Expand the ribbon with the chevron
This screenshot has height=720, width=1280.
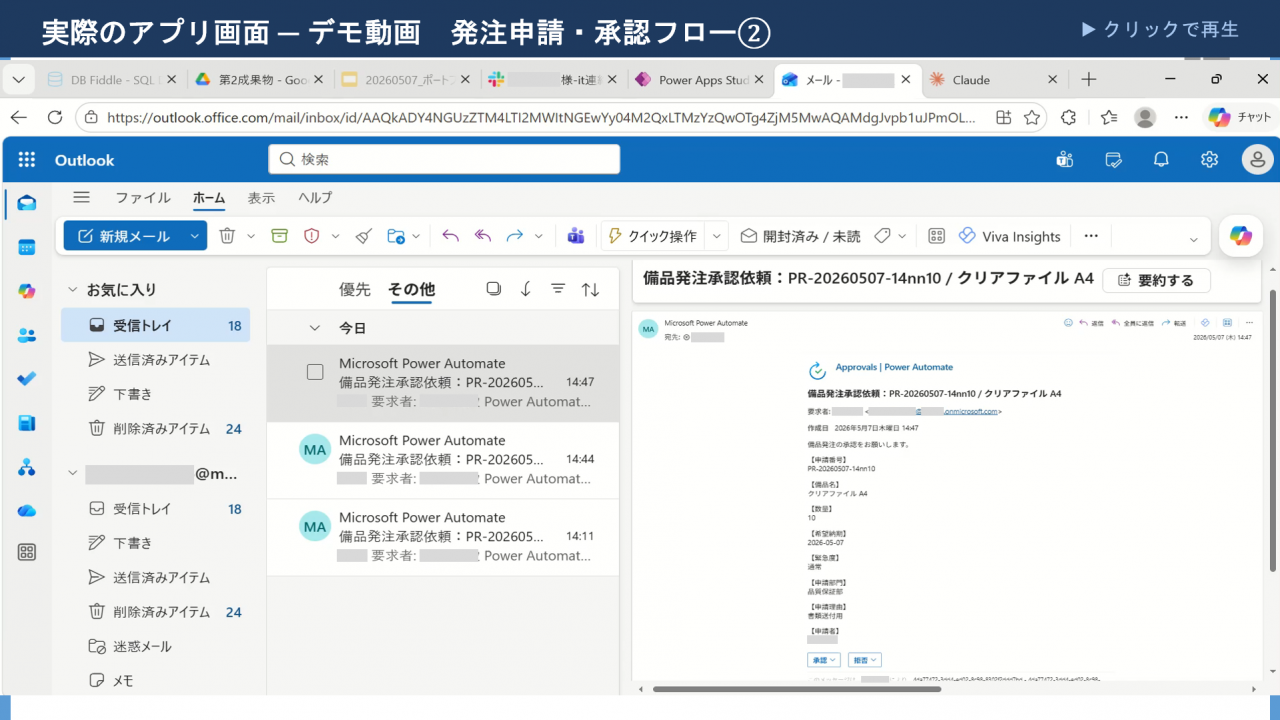[x=1193, y=240]
